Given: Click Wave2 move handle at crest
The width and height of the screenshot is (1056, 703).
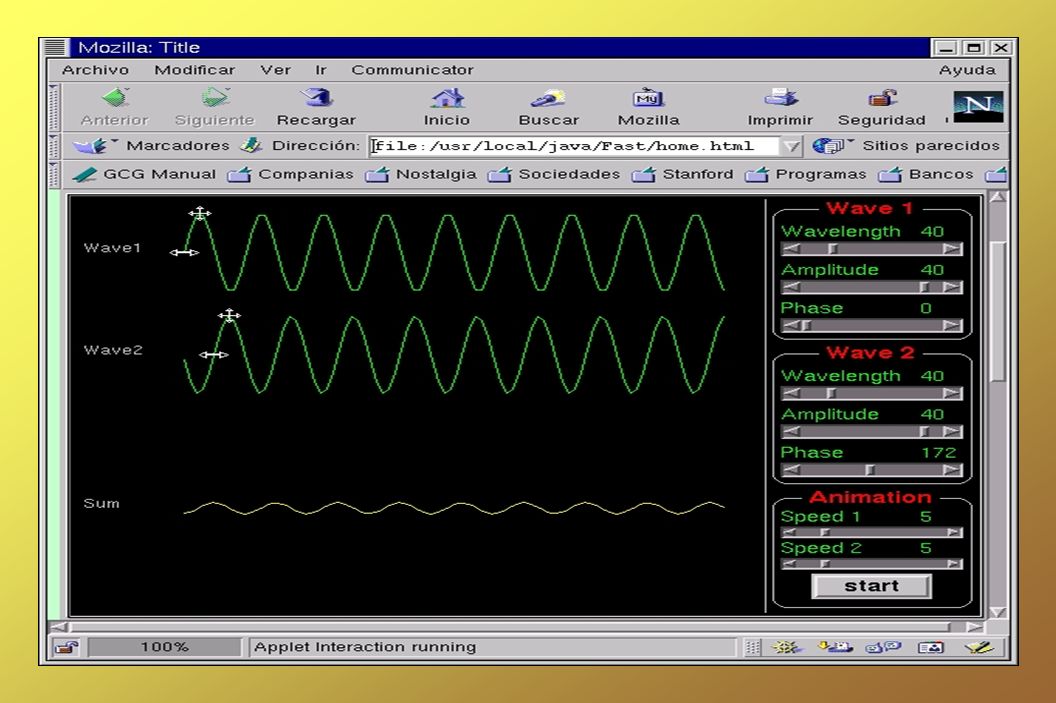Looking at the screenshot, I should (x=229, y=315).
